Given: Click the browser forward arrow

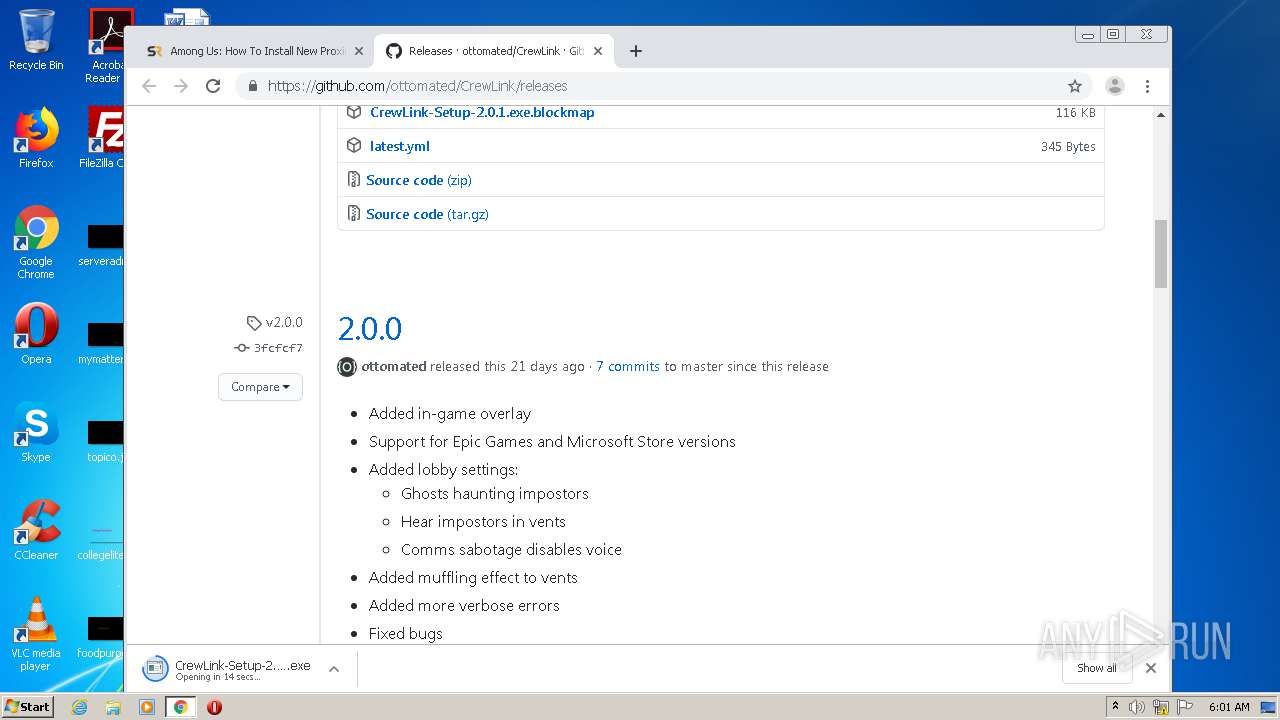Looking at the screenshot, I should (181, 86).
